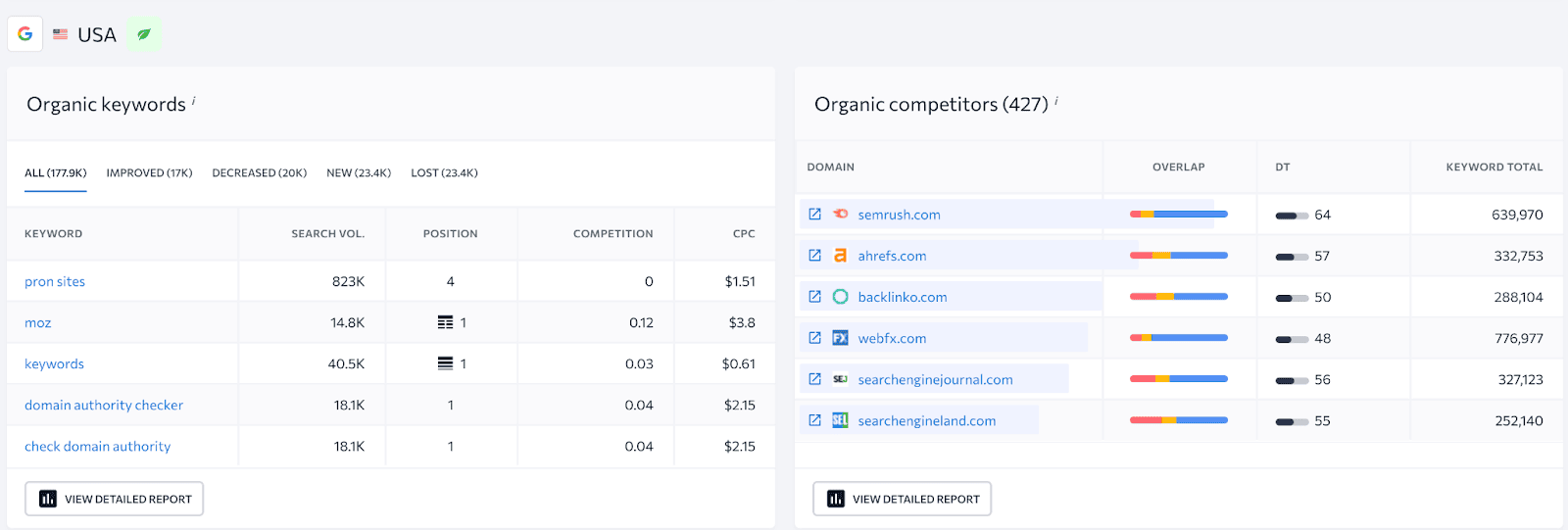Click the KEYWORD TOTAL column header
Screen dimensions: 1568x530
[1494, 167]
